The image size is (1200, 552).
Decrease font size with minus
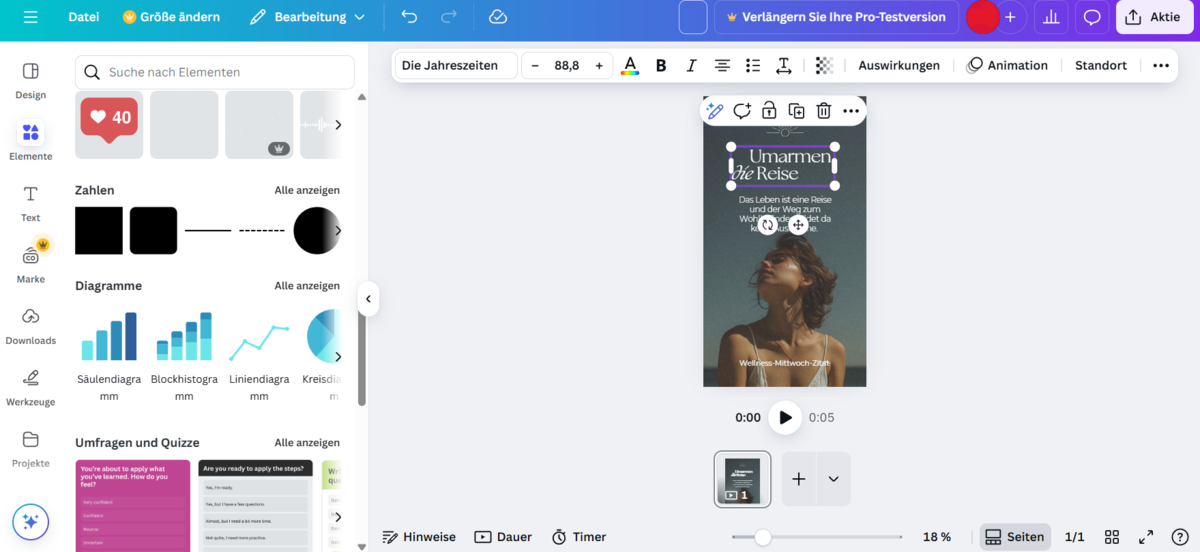pos(535,66)
